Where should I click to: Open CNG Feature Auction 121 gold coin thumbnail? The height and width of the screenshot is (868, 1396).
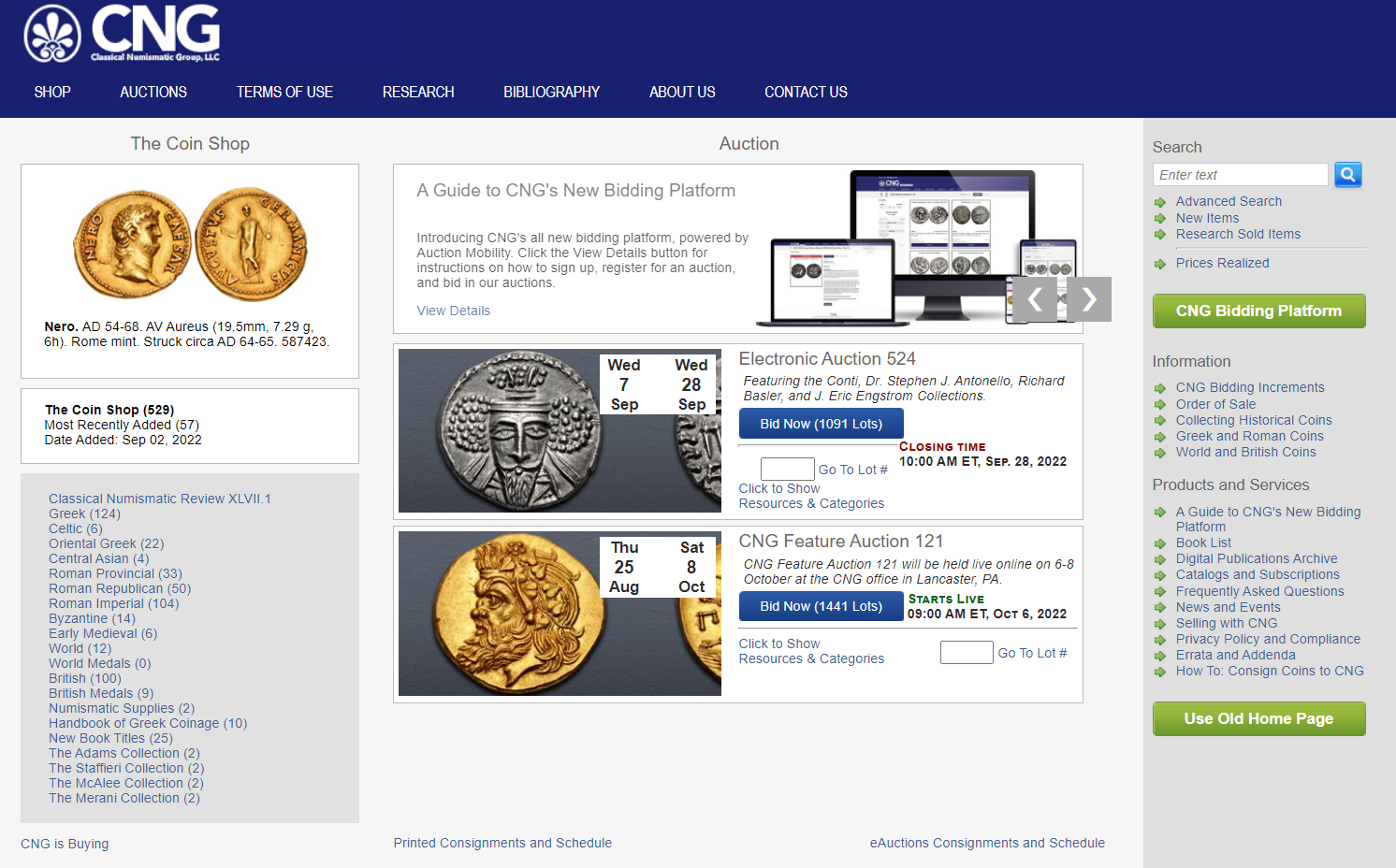tap(560, 614)
